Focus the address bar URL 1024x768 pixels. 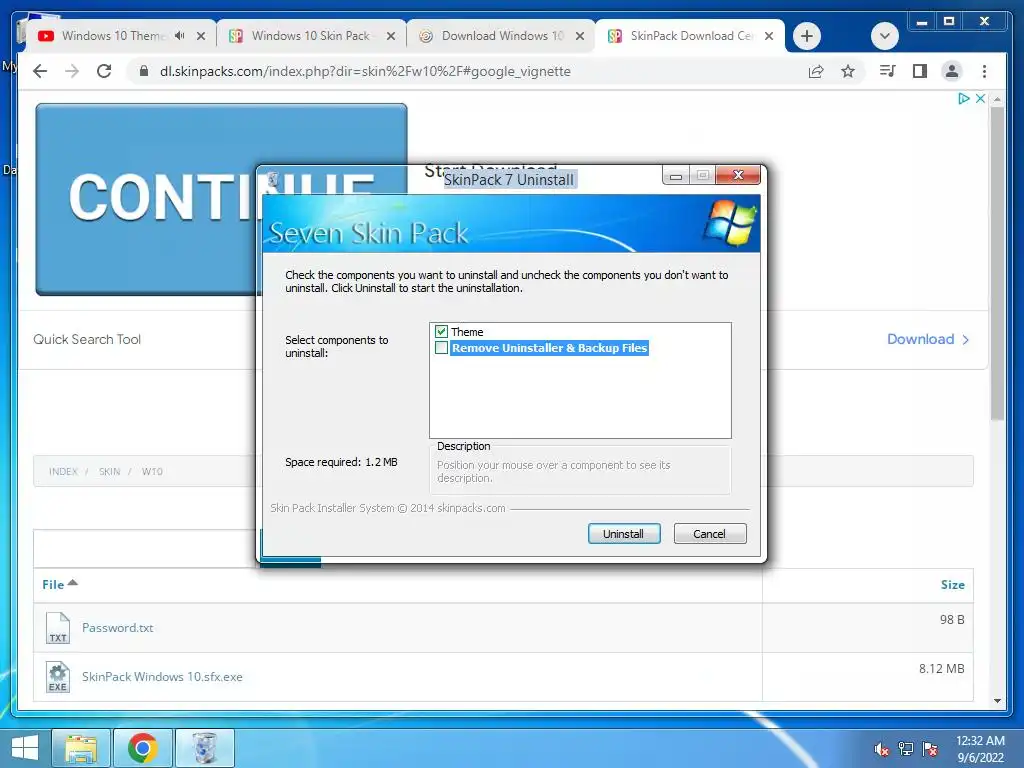tap(365, 71)
